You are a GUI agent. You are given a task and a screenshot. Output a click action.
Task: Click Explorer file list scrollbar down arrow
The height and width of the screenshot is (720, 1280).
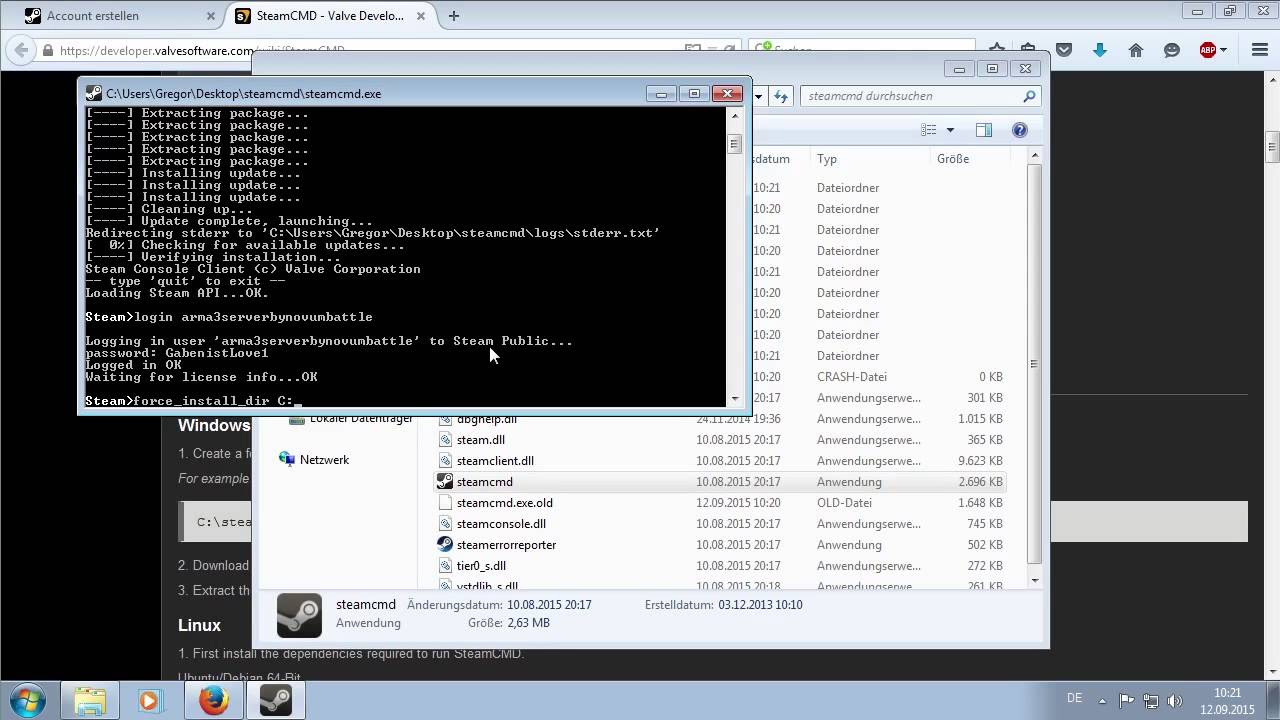point(1035,581)
